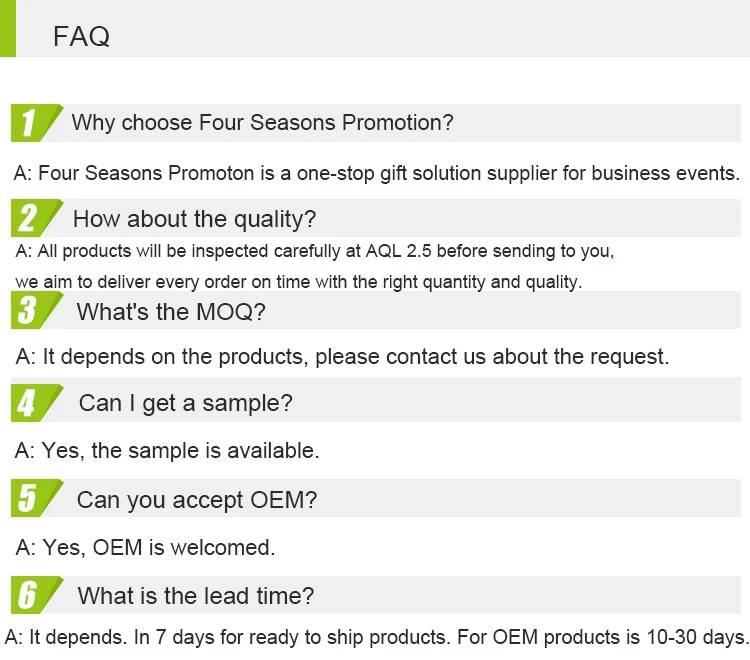Click "Yes, the sample is available" answer
750x660 pixels.
pyautogui.click(x=167, y=451)
